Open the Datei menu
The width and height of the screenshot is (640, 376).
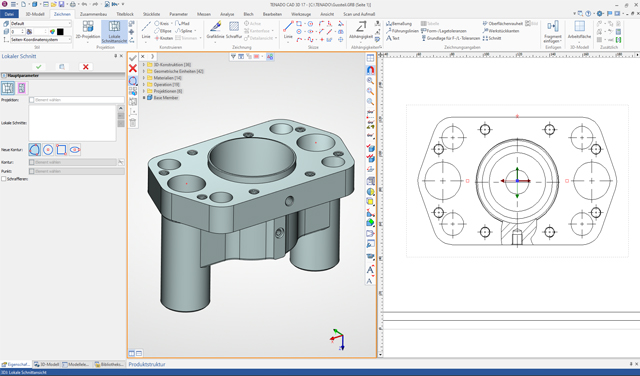tap(9, 14)
